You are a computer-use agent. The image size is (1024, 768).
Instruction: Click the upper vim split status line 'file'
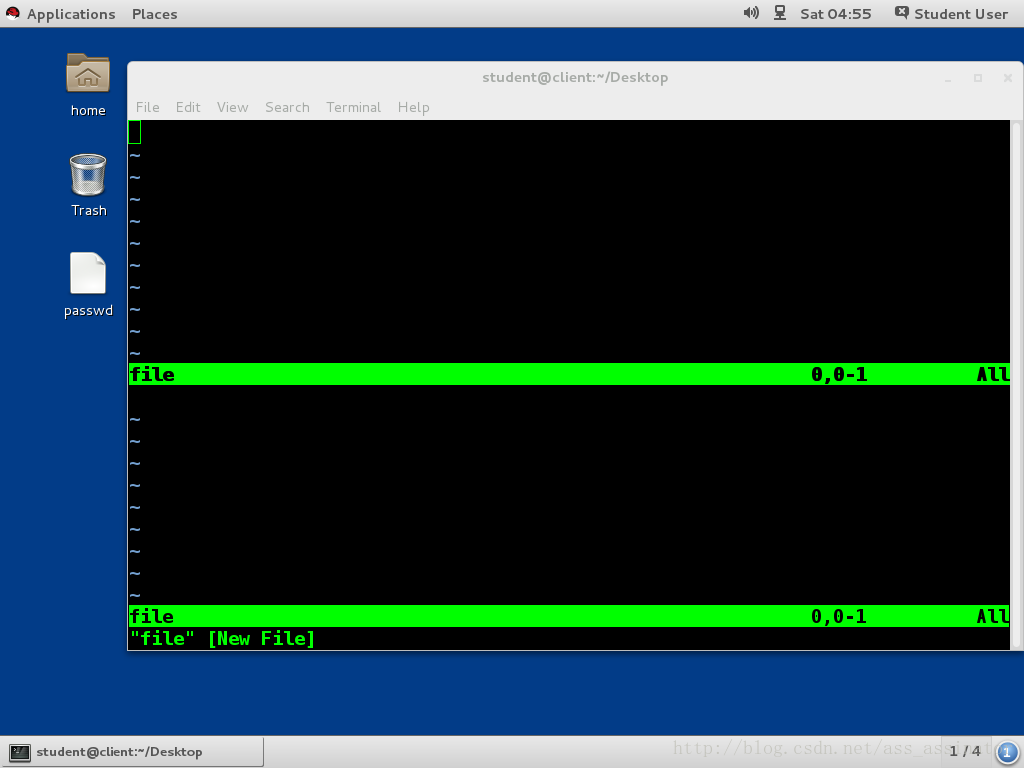pos(569,374)
